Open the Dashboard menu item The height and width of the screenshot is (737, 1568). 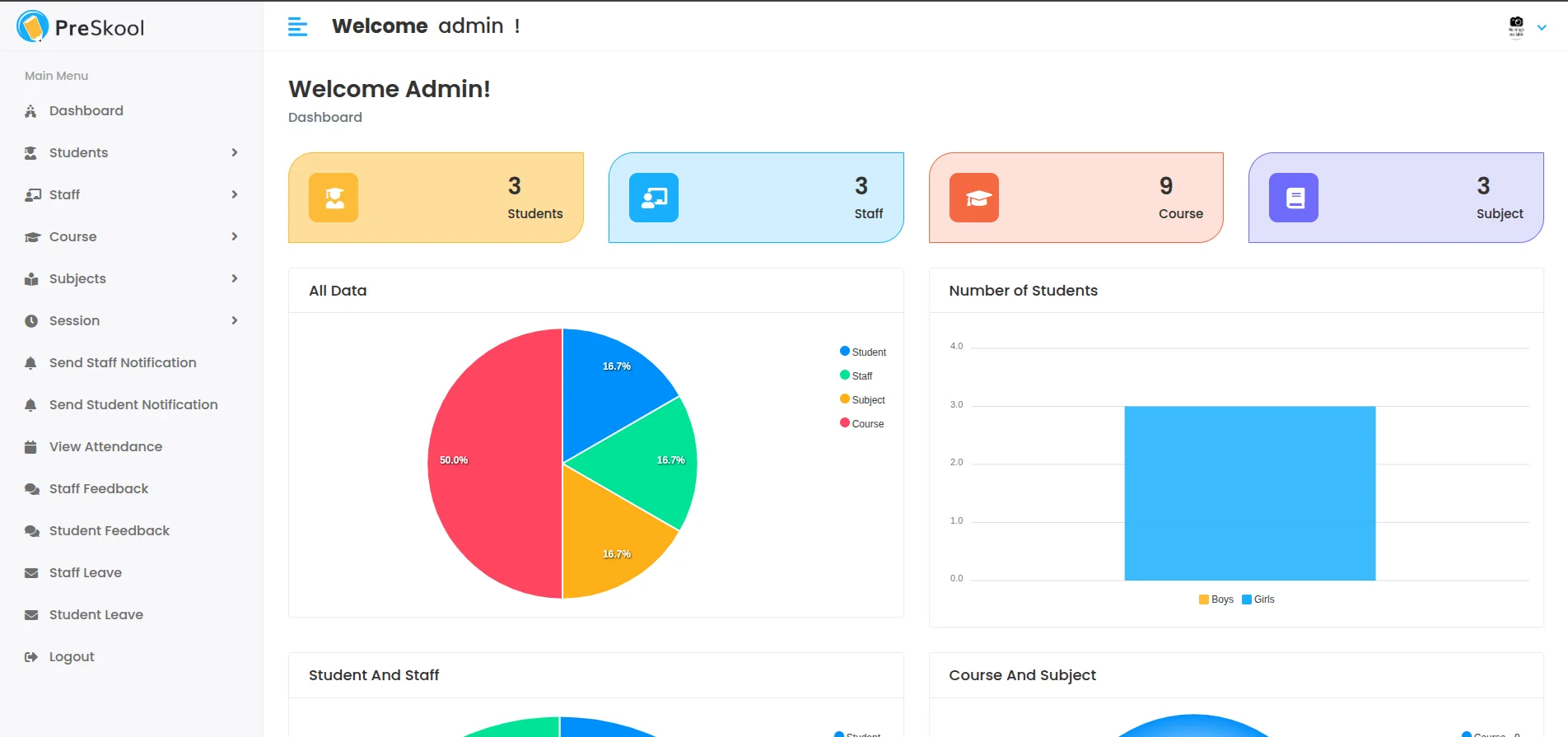pyautogui.click(x=86, y=110)
